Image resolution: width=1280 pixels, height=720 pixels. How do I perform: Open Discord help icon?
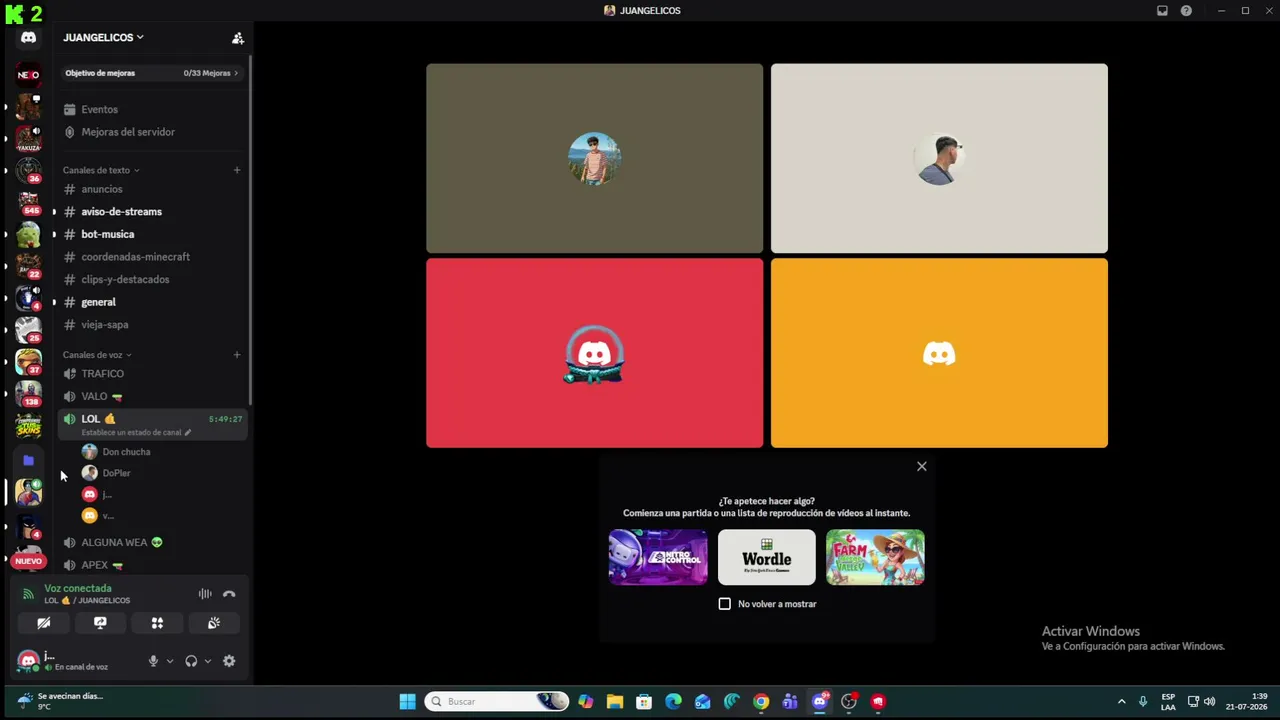coord(1186,11)
